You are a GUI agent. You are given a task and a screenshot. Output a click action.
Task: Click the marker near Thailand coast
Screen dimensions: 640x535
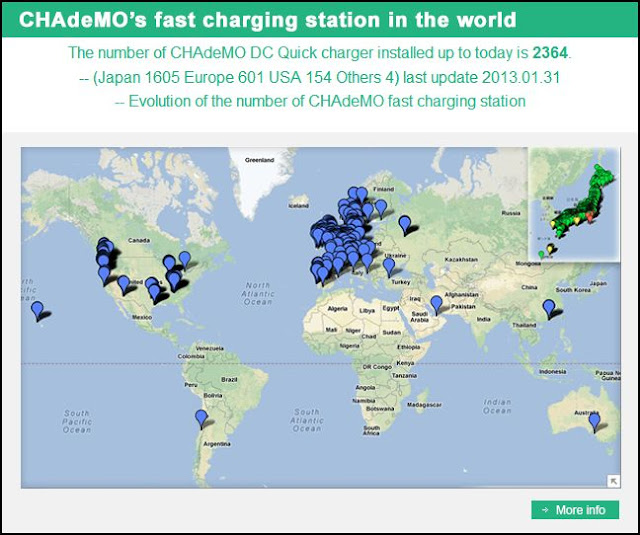549,309
